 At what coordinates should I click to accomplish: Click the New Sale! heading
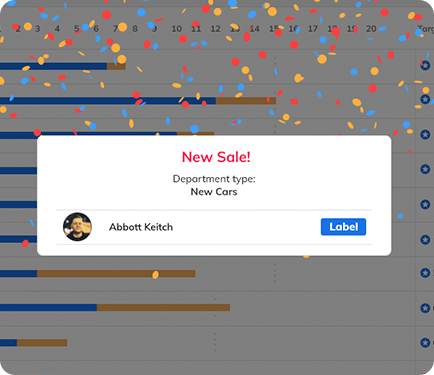tap(216, 157)
